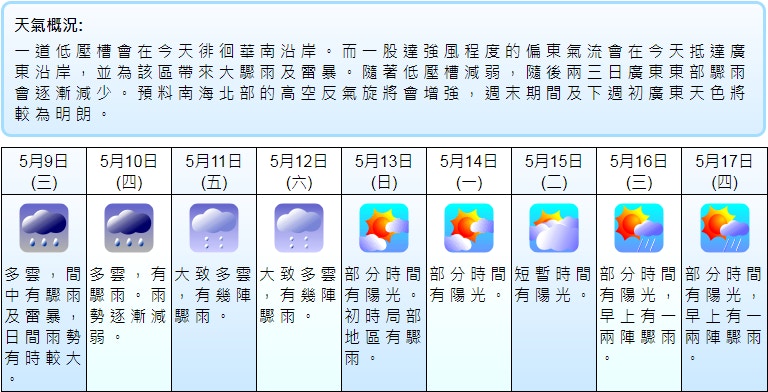
Task: Select the 5月12日 (六) date header
Action: (x=299, y=171)
